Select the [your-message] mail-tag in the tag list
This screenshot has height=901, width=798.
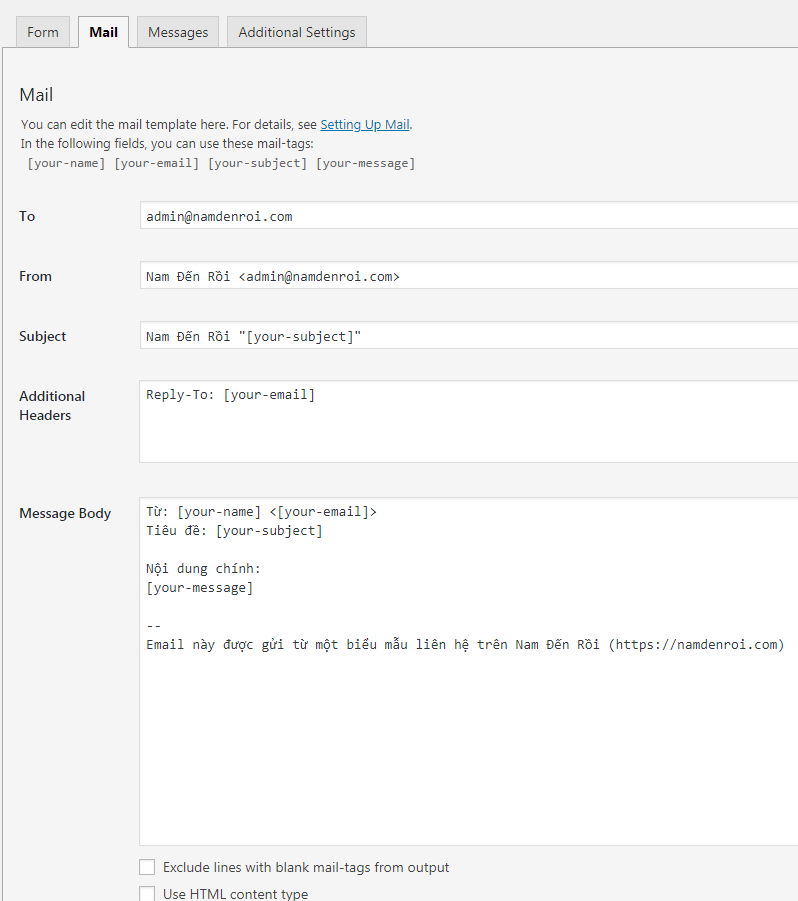click(365, 163)
